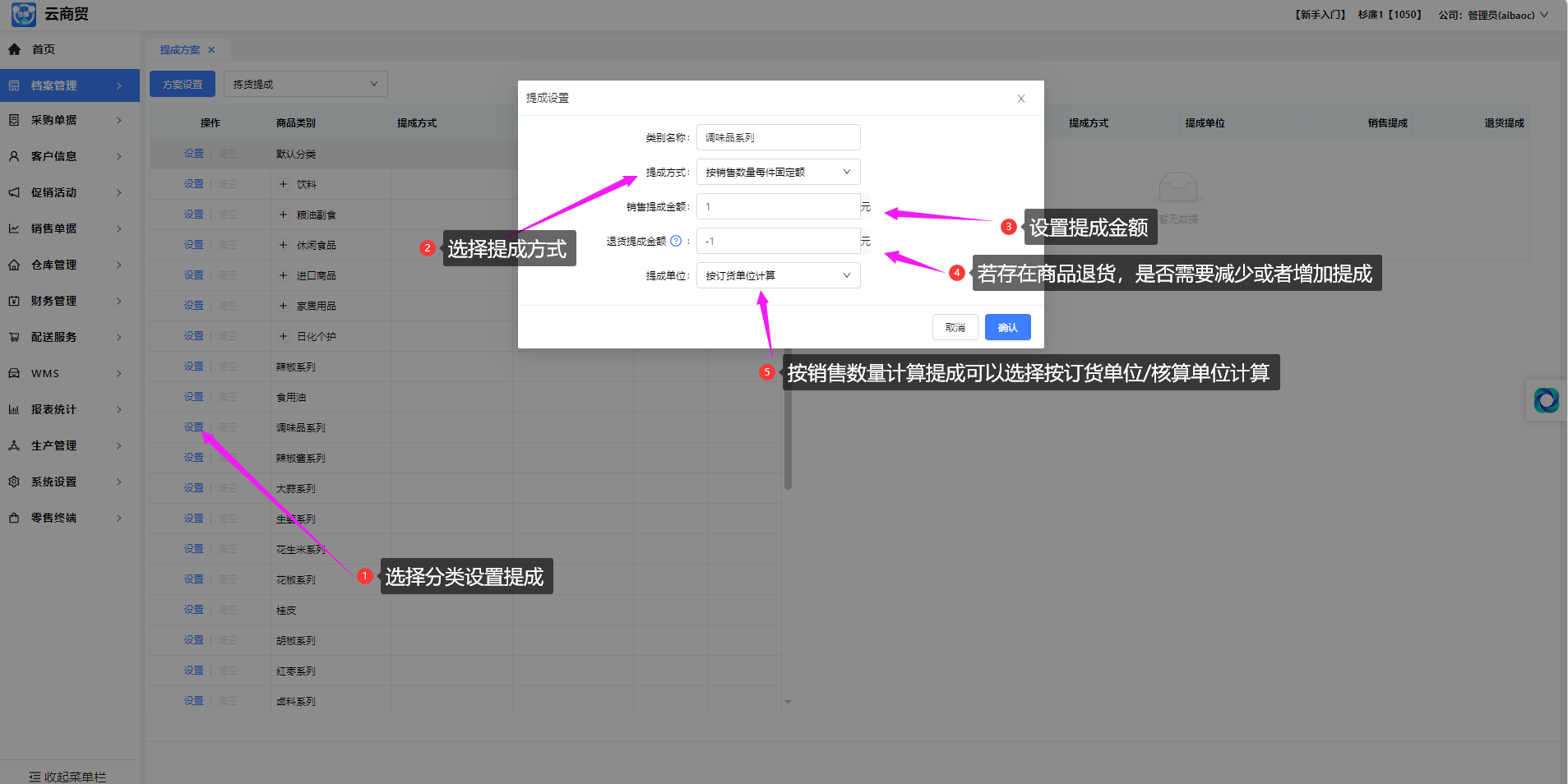Click the 配送服务 cart icon
1568x784 pixels.
(14, 337)
